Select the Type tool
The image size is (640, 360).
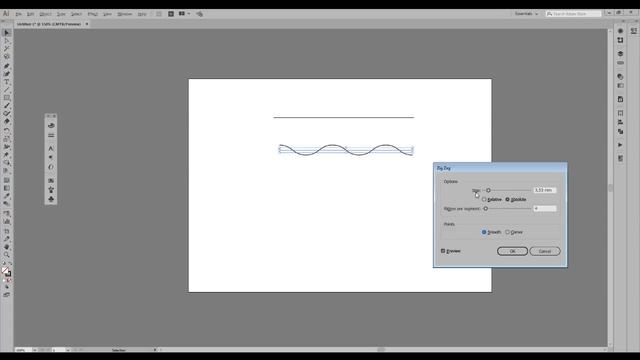(x=7, y=82)
